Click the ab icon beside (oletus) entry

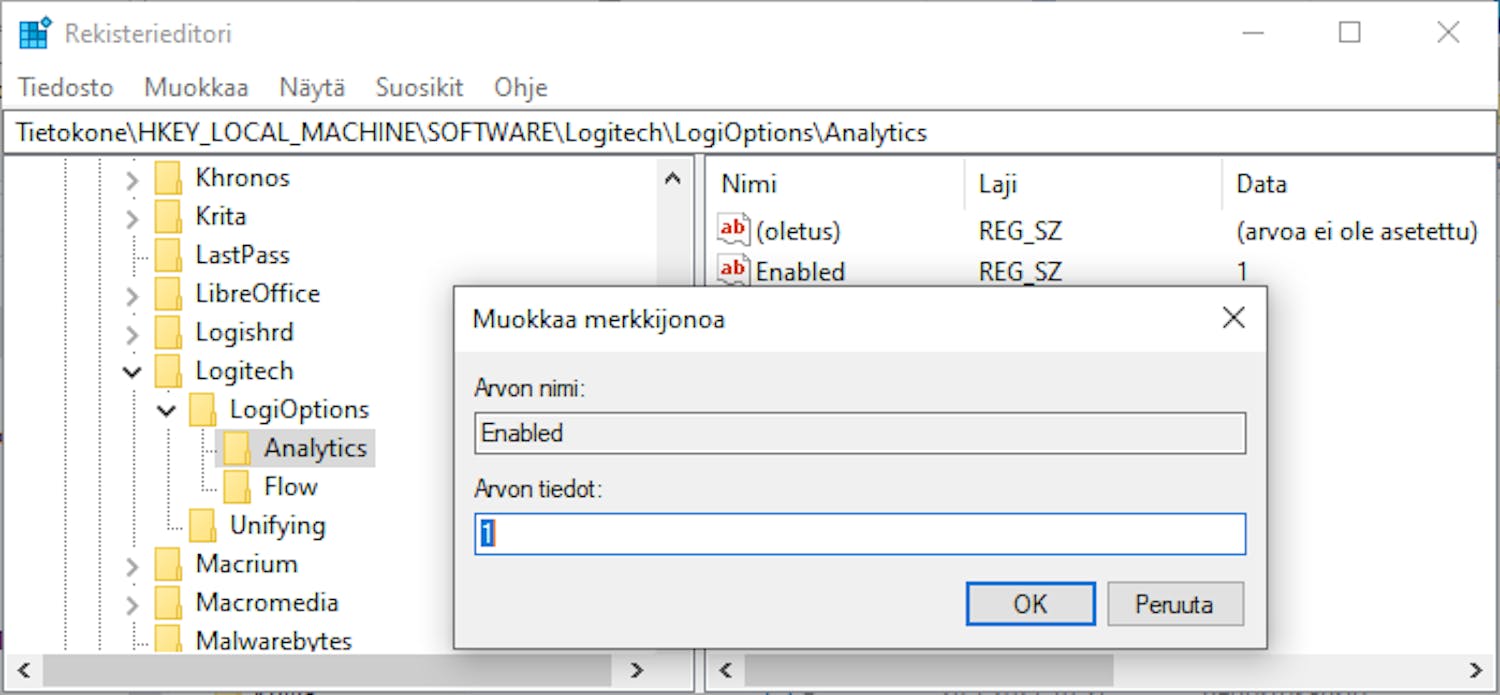tap(732, 229)
